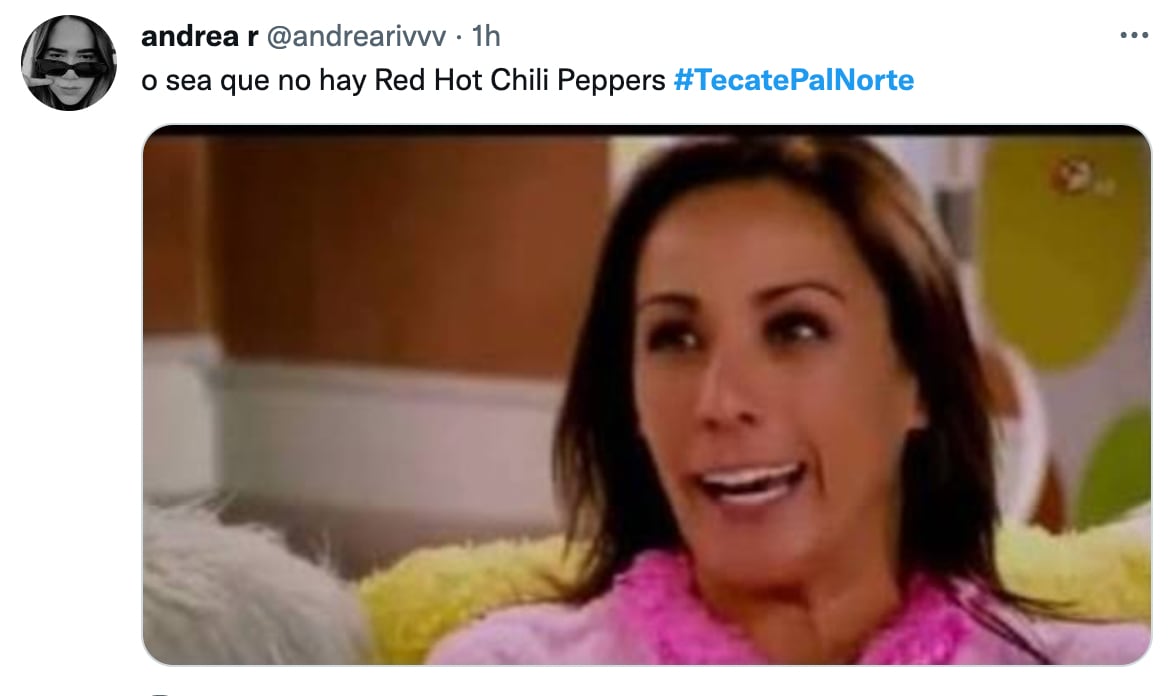
Task: Click andrea r's profile avatar
Action: pos(68,63)
